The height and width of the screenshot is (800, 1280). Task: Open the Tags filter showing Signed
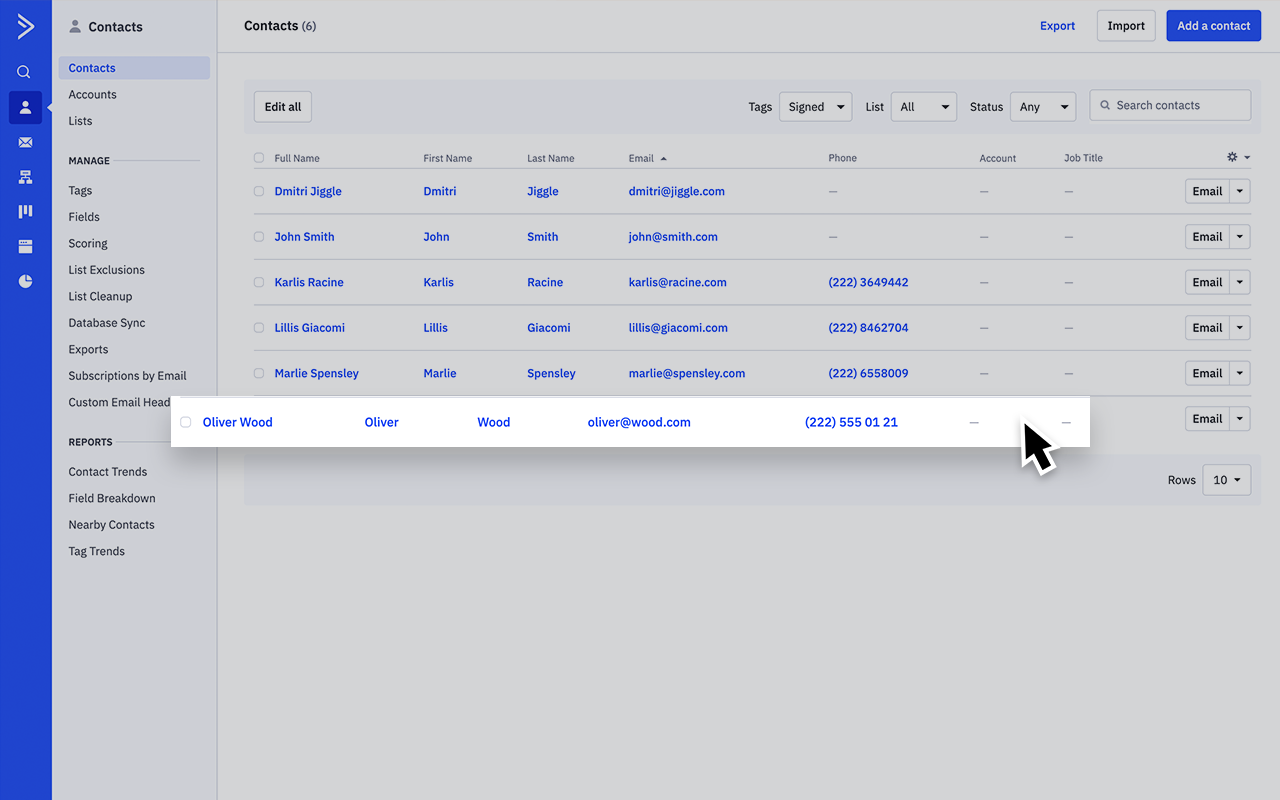coord(815,105)
